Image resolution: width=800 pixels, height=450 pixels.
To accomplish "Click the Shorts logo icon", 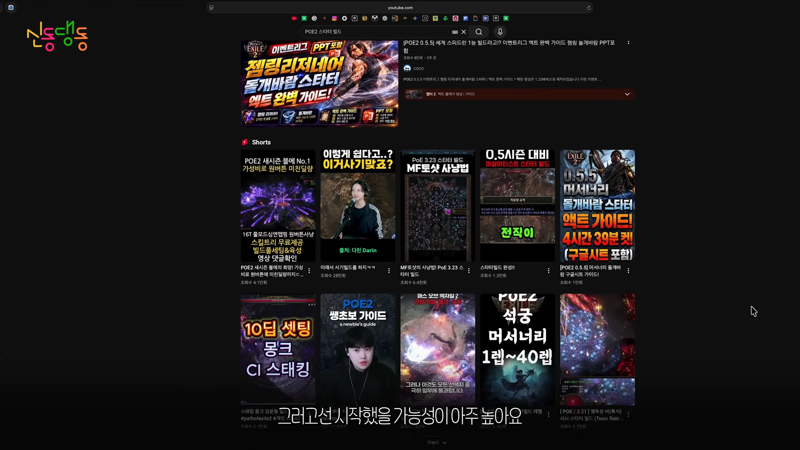I will pos(244,142).
